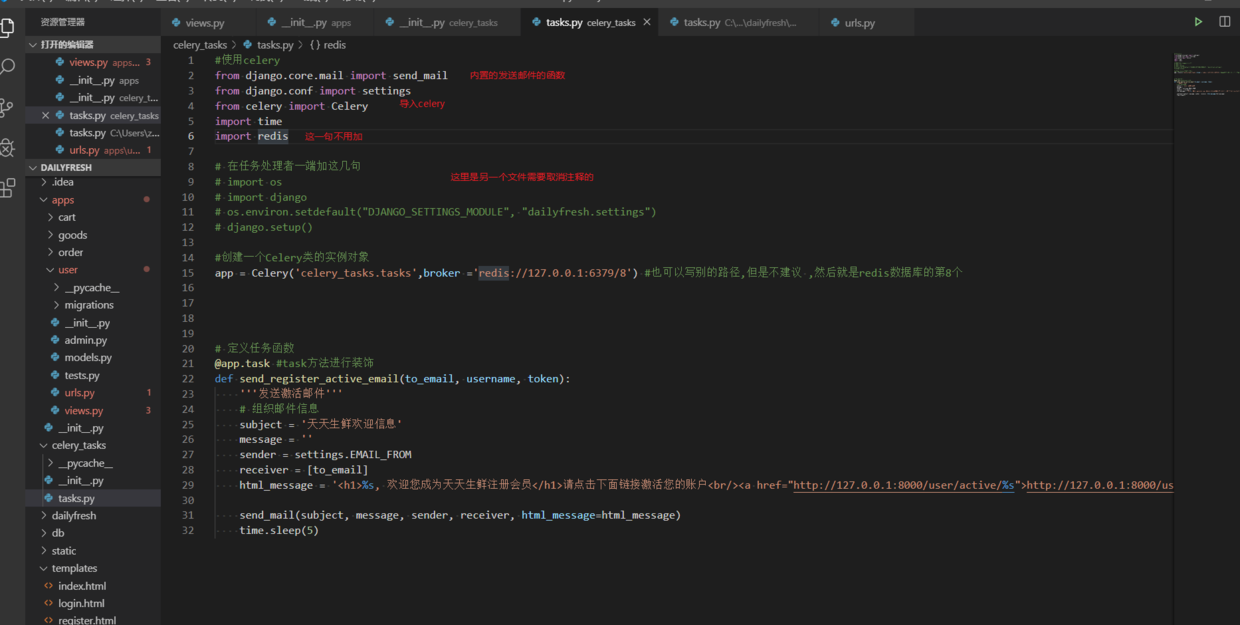Open register.html in the file tree
This screenshot has width=1240, height=625.
93,619
